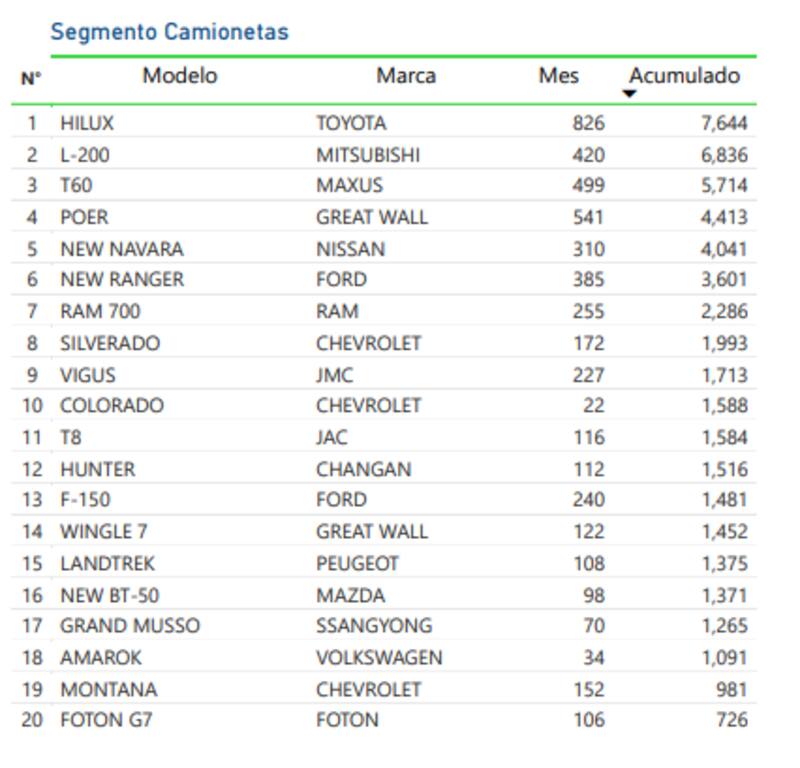This screenshot has width=800, height=768.
Task: Click the sort arrow below Acumulado
Action: pos(629,94)
